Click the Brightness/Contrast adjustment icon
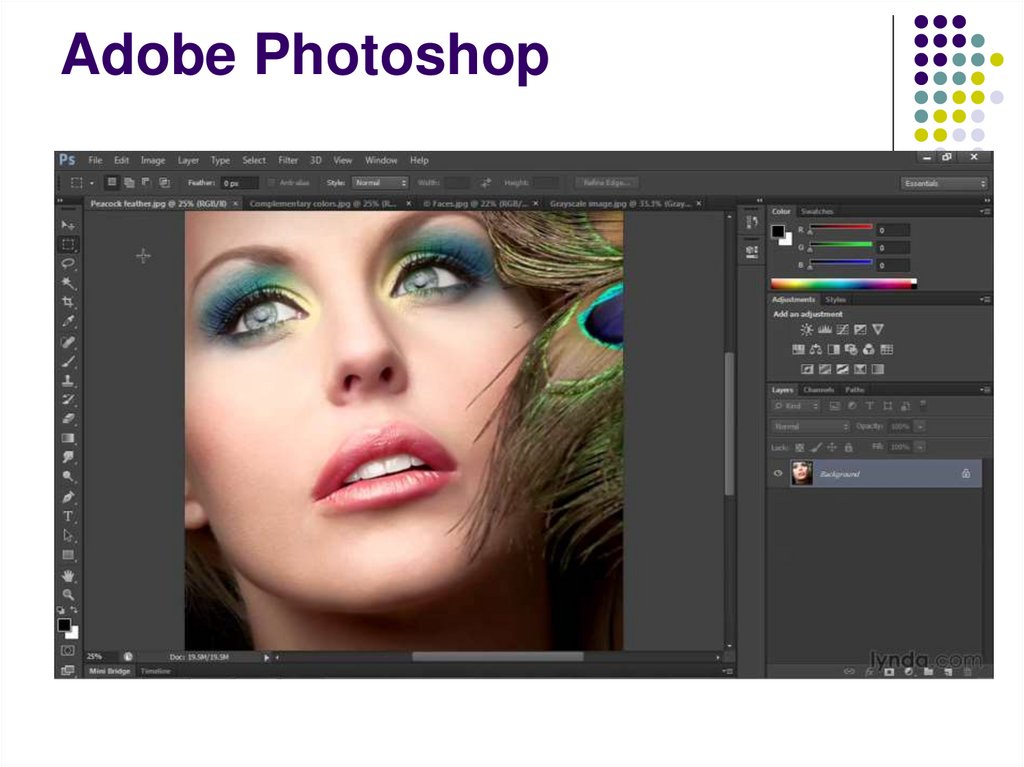The image size is (1024, 767). [x=807, y=329]
